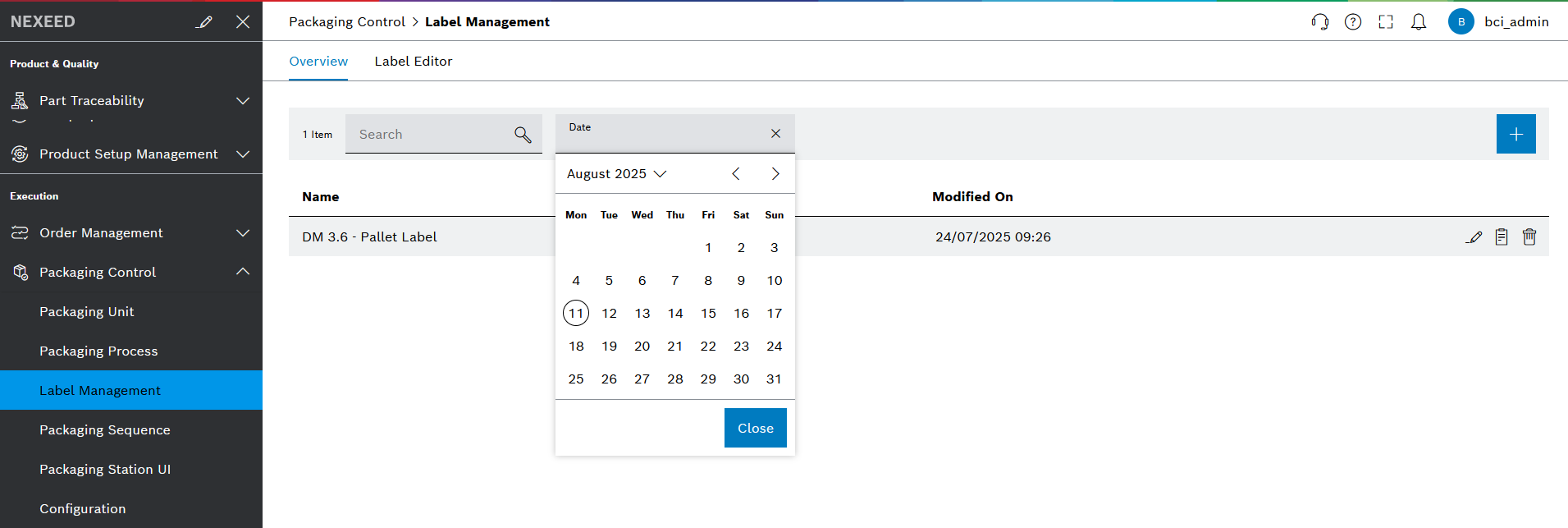Click the search magnifier icon
This screenshot has width=1568, height=528.
(x=523, y=134)
